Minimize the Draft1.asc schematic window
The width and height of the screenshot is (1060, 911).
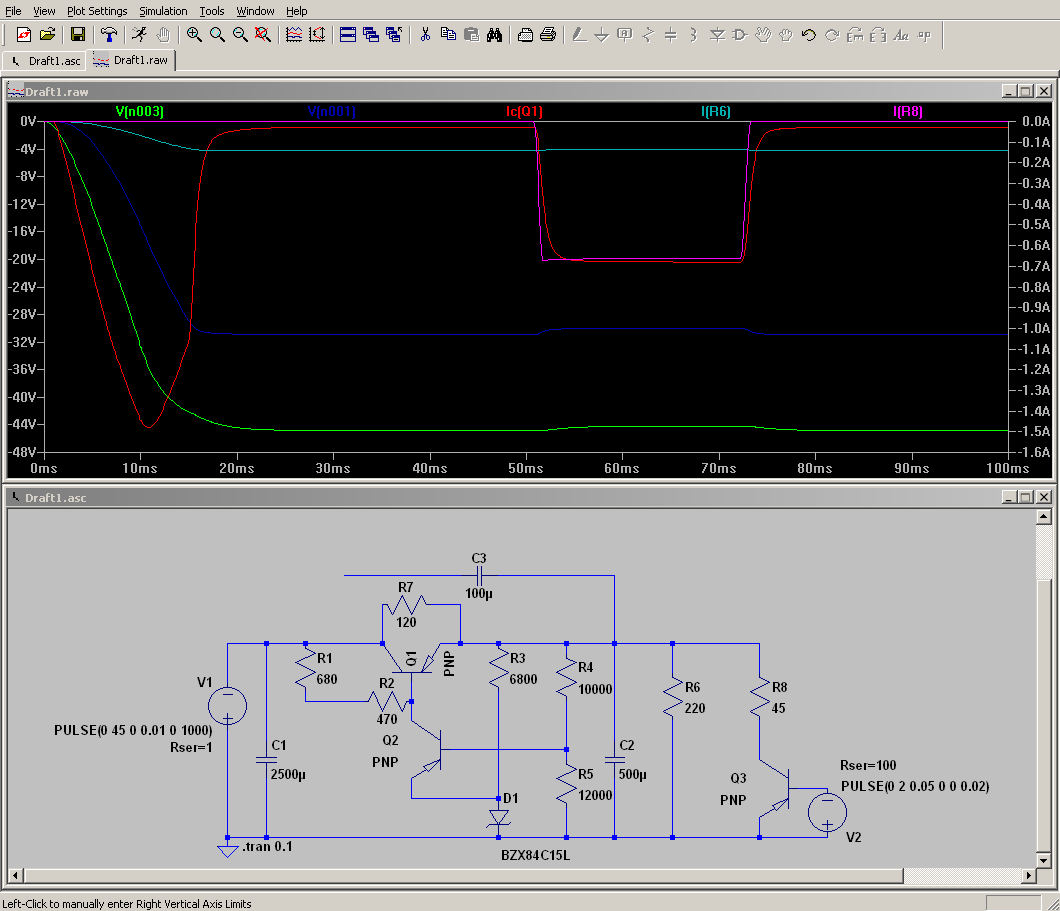1009,497
